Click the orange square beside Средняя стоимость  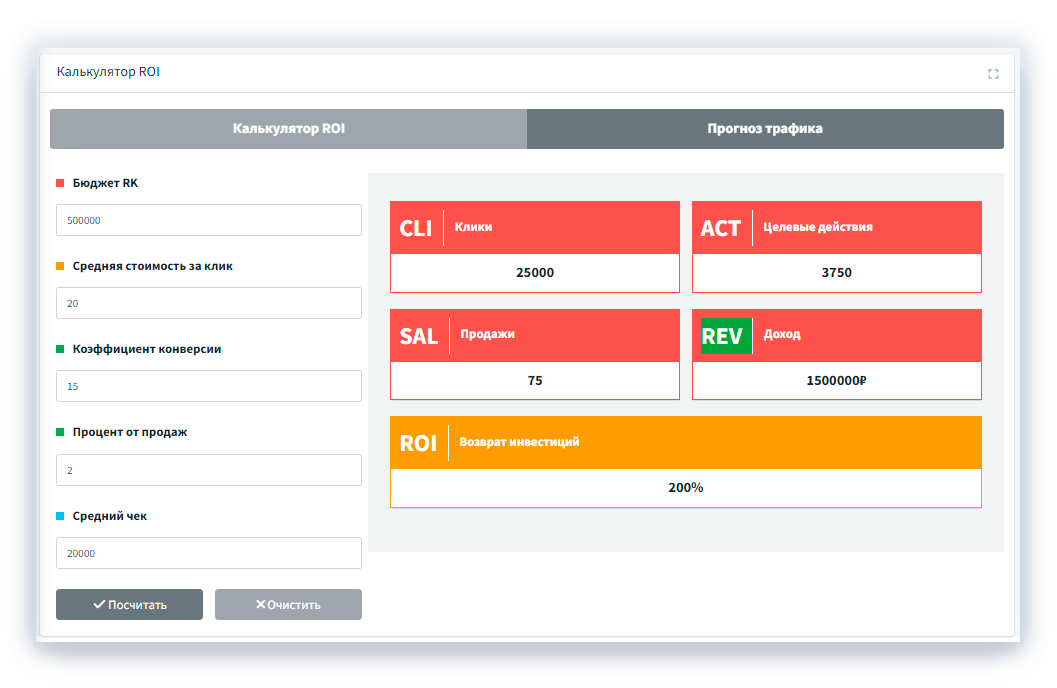[60, 266]
